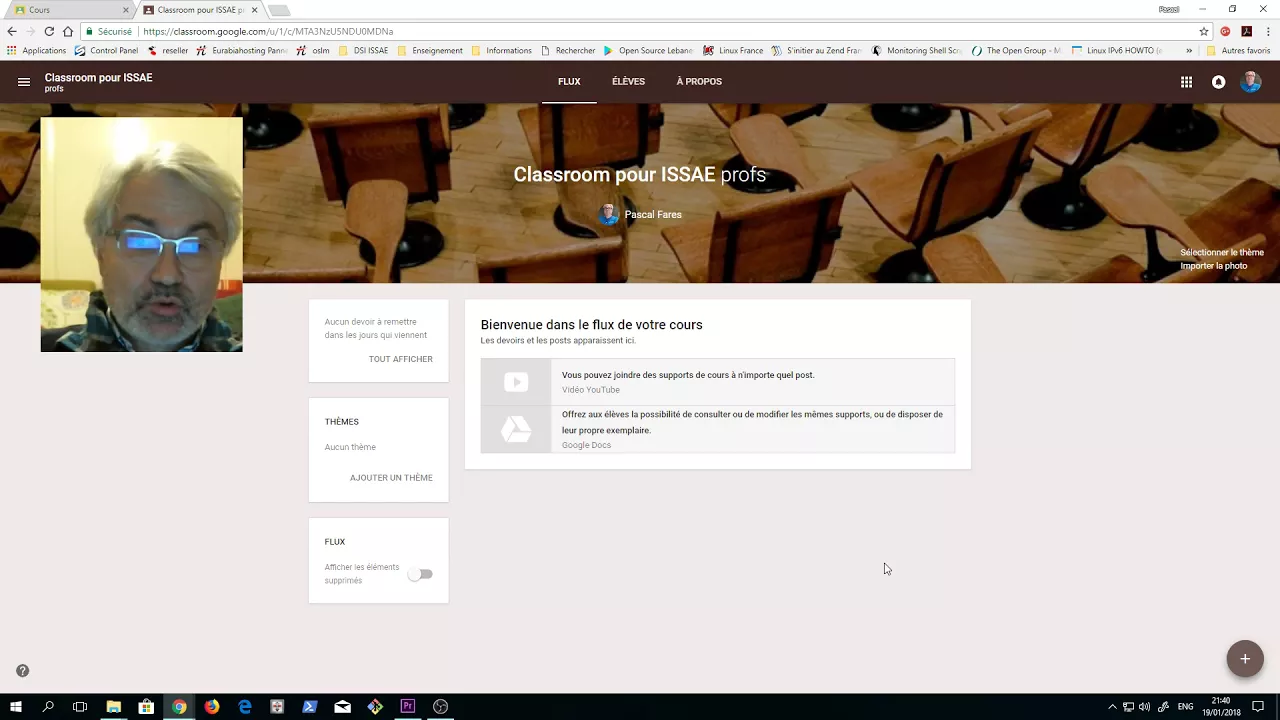Screen dimensions: 1280x720
Task: Open Task View in the taskbar
Action: 80,706
